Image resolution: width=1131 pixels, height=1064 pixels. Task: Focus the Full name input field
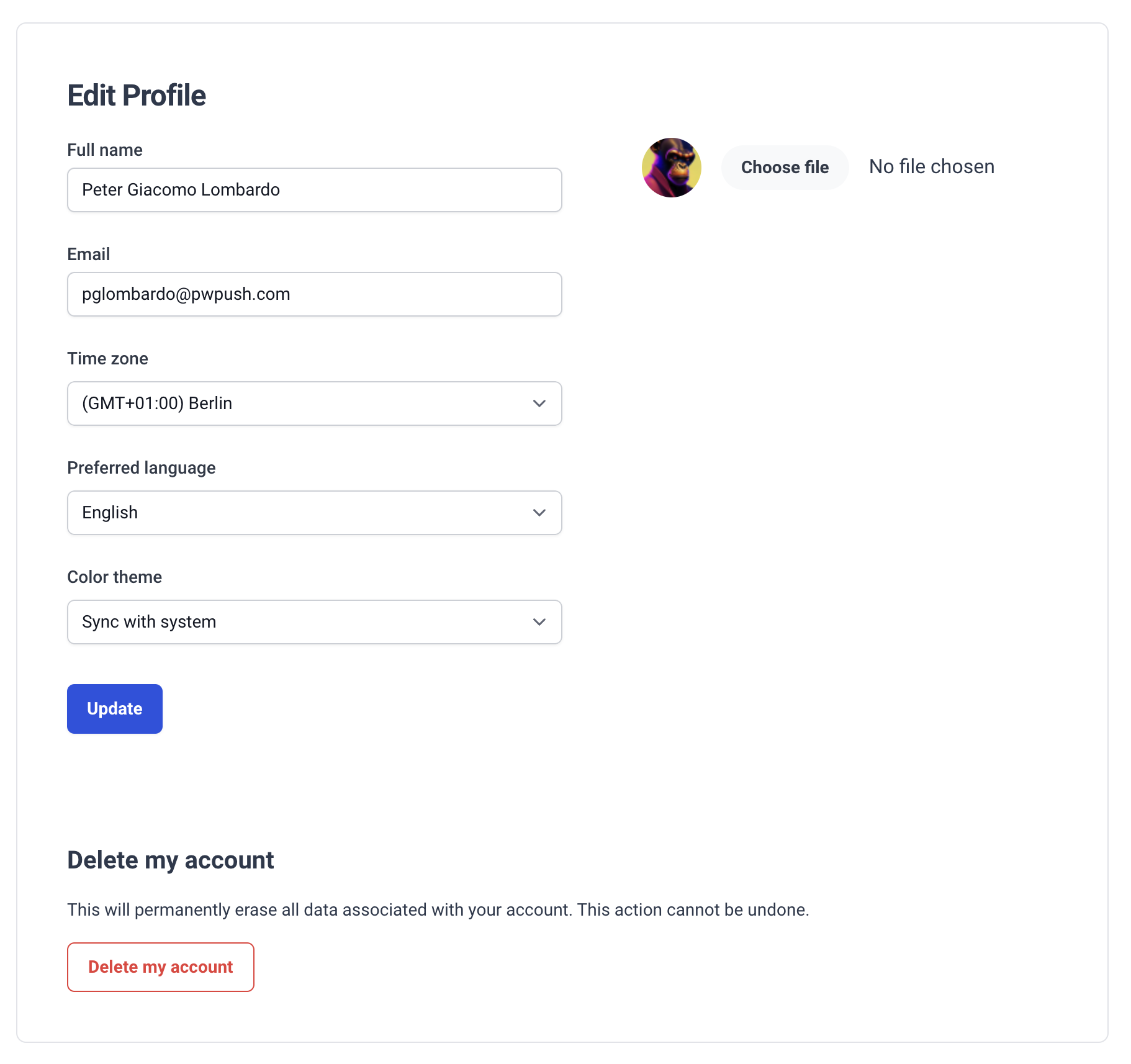coord(315,190)
